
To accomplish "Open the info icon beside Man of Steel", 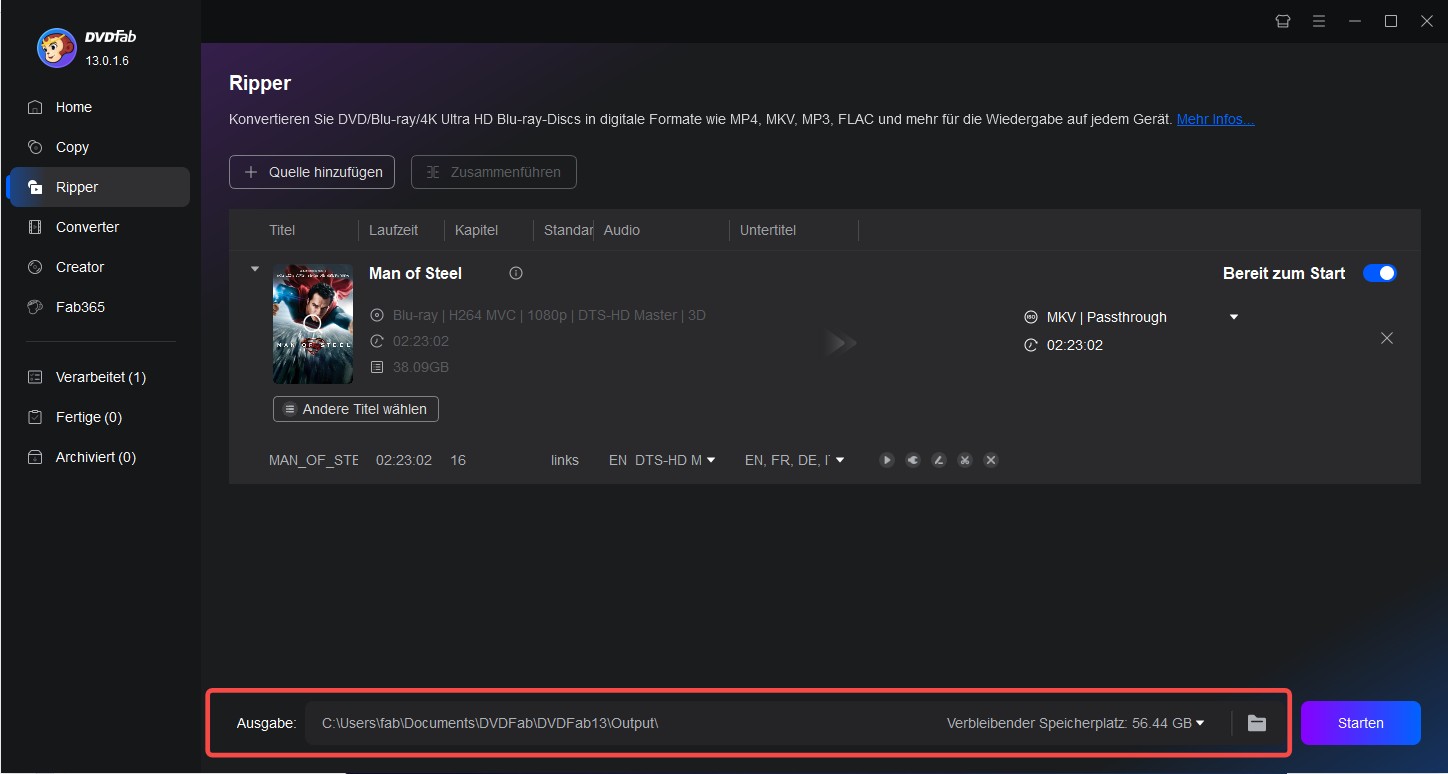I will (x=516, y=273).
